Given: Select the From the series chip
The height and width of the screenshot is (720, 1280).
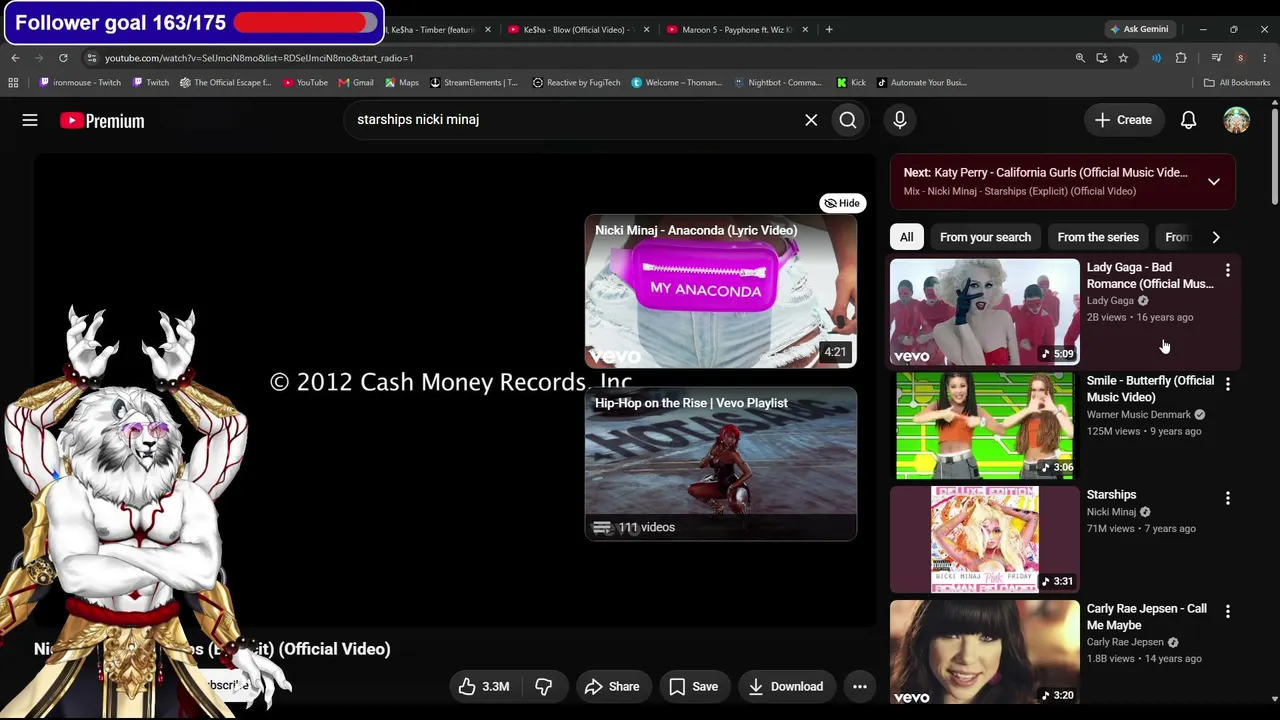Looking at the screenshot, I should coord(1098,237).
